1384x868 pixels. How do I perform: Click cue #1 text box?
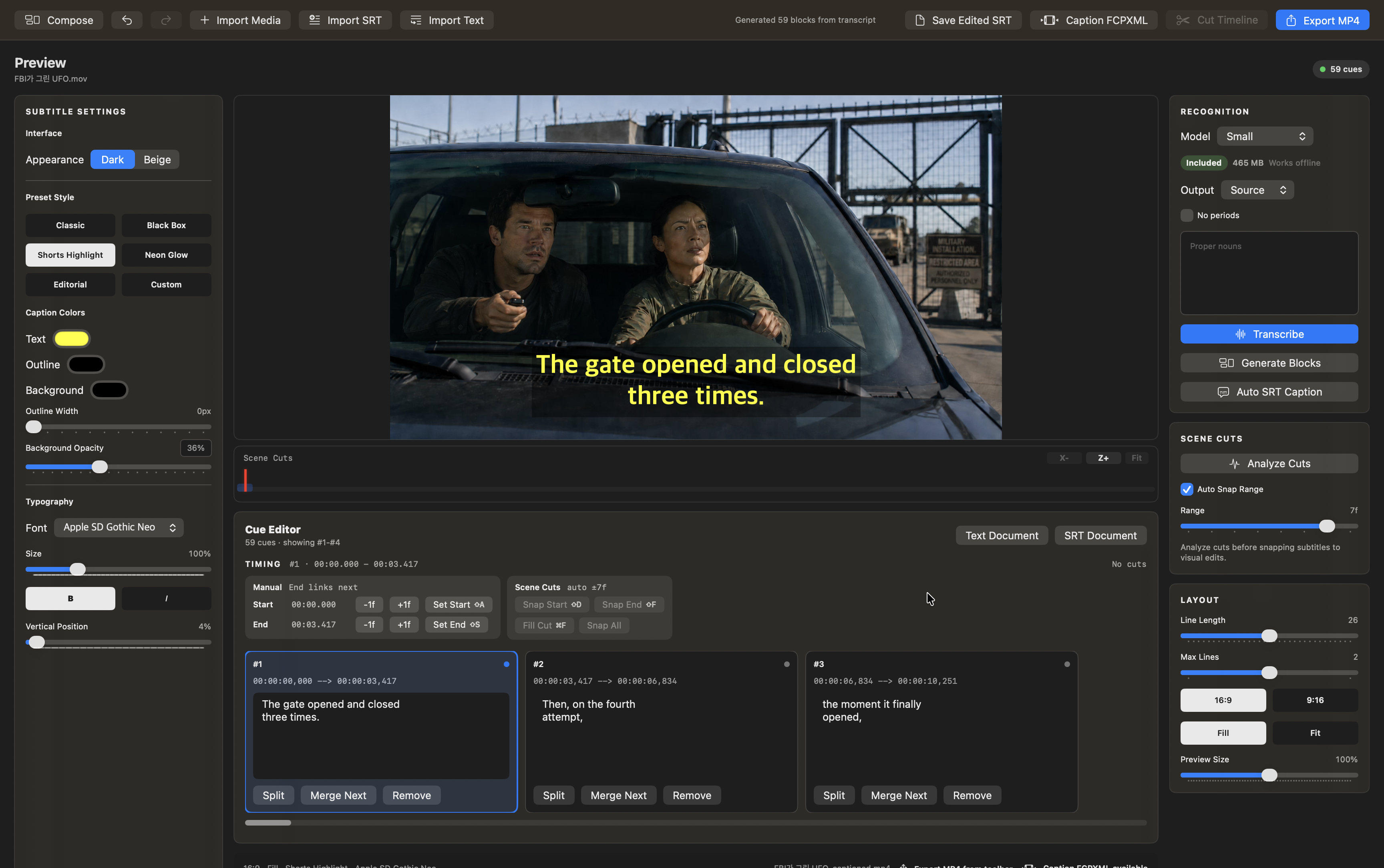coord(380,735)
